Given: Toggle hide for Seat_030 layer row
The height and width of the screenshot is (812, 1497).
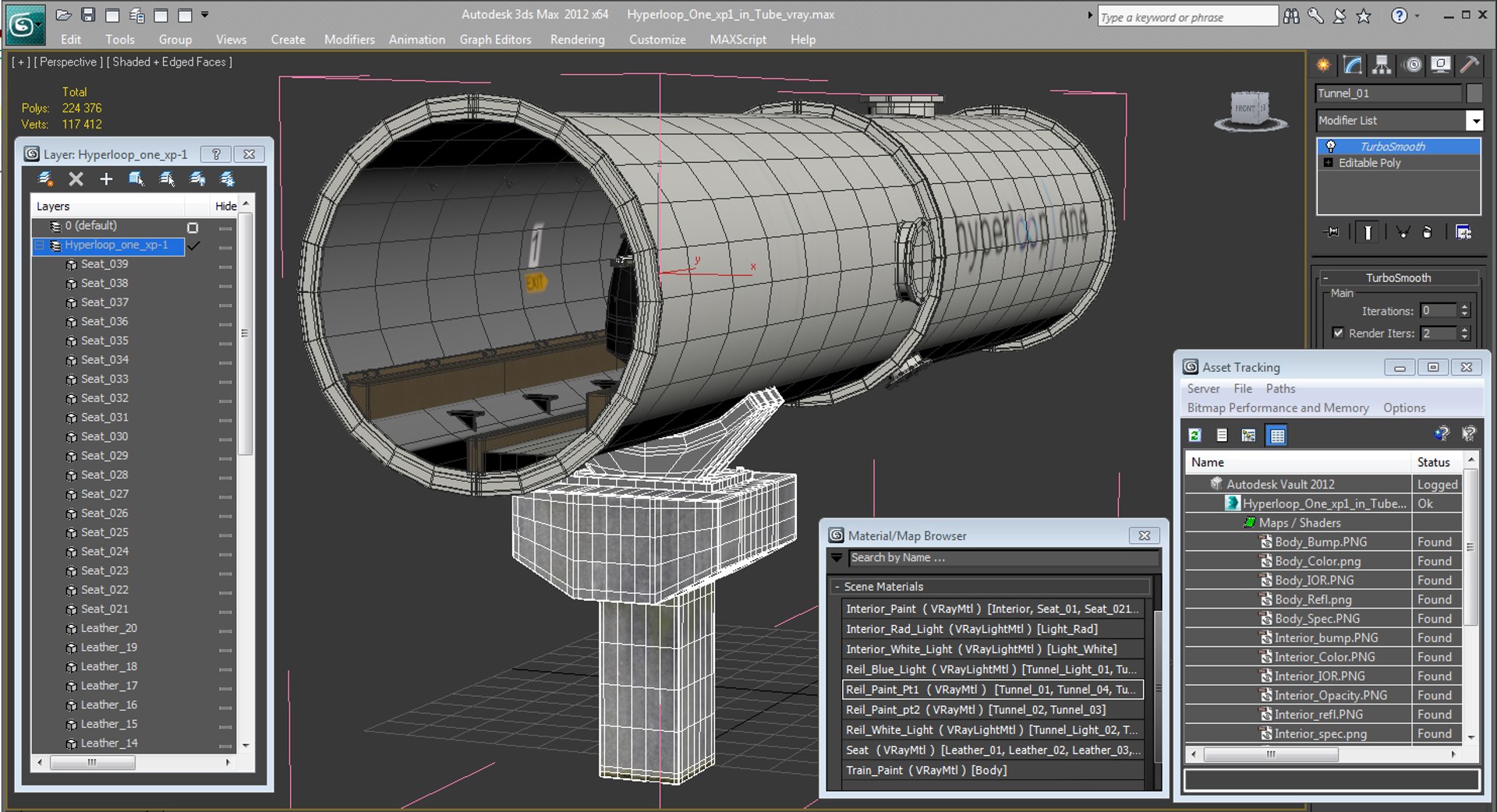Looking at the screenshot, I should tap(225, 439).
